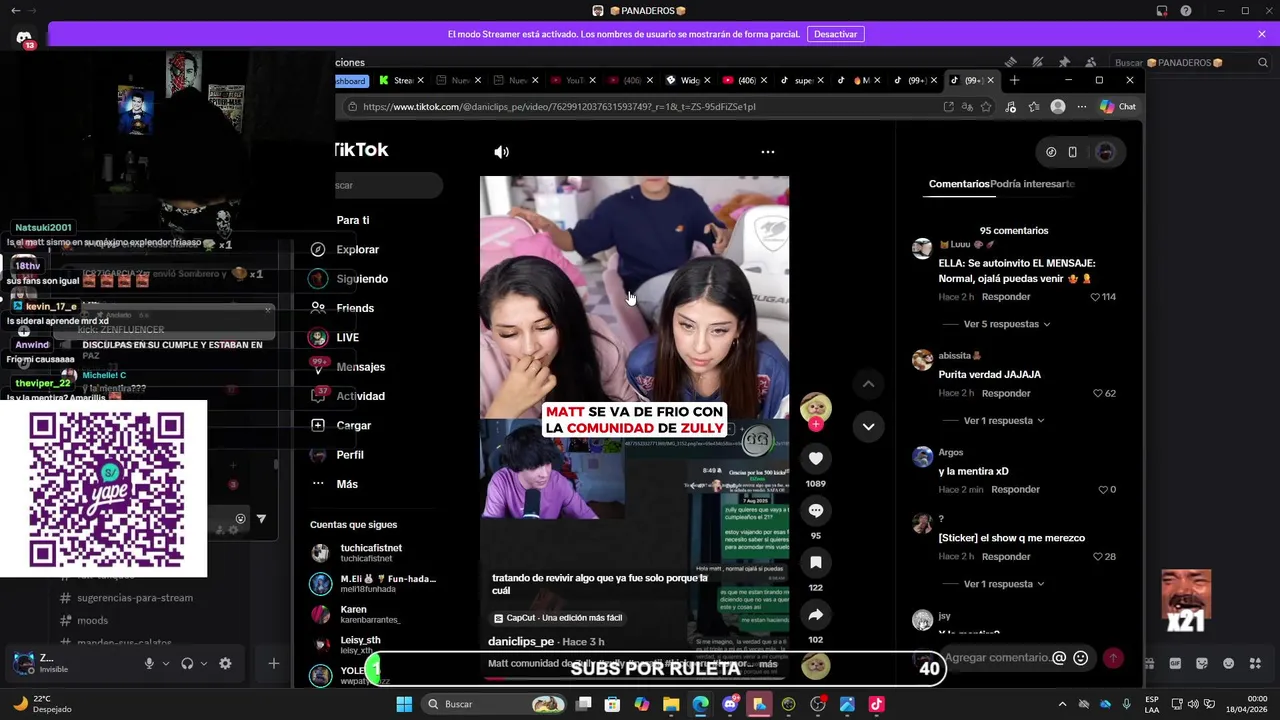Viewport: 1280px width, 720px height.
Task: Favorite this page with the star icon
Action: [x=986, y=107]
